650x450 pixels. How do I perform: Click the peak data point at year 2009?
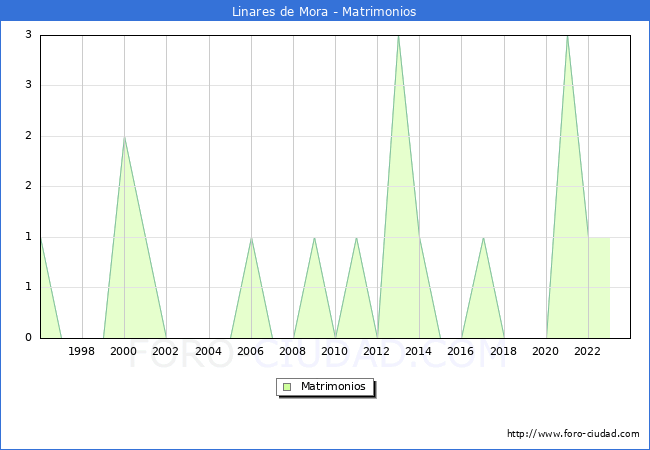314,237
